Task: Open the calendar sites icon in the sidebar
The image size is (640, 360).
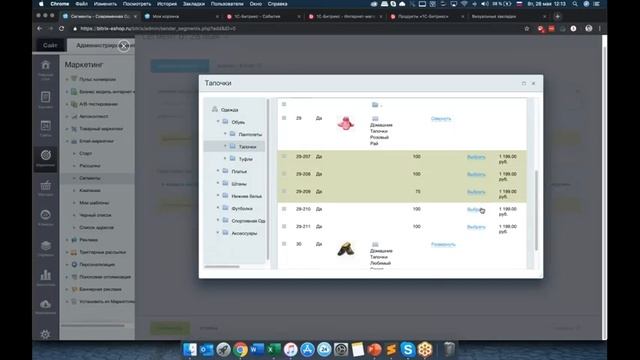Action: pos(45,126)
